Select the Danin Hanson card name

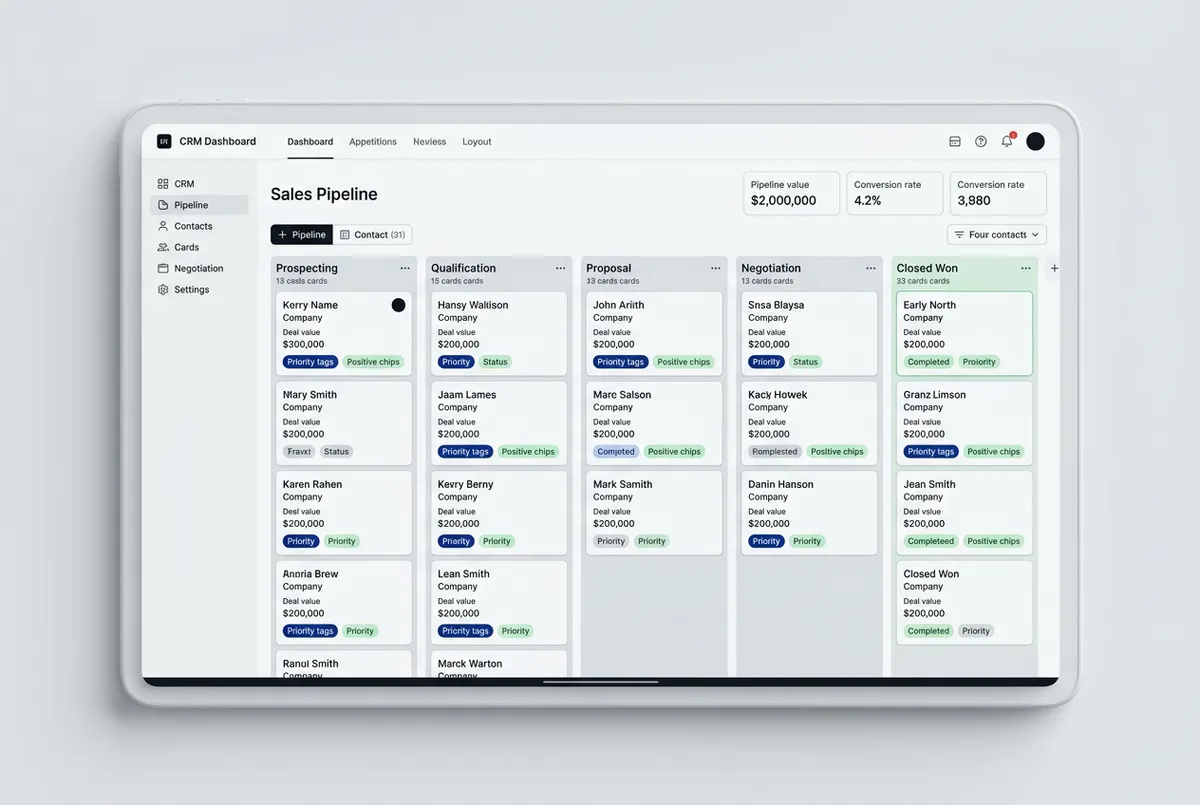[781, 484]
